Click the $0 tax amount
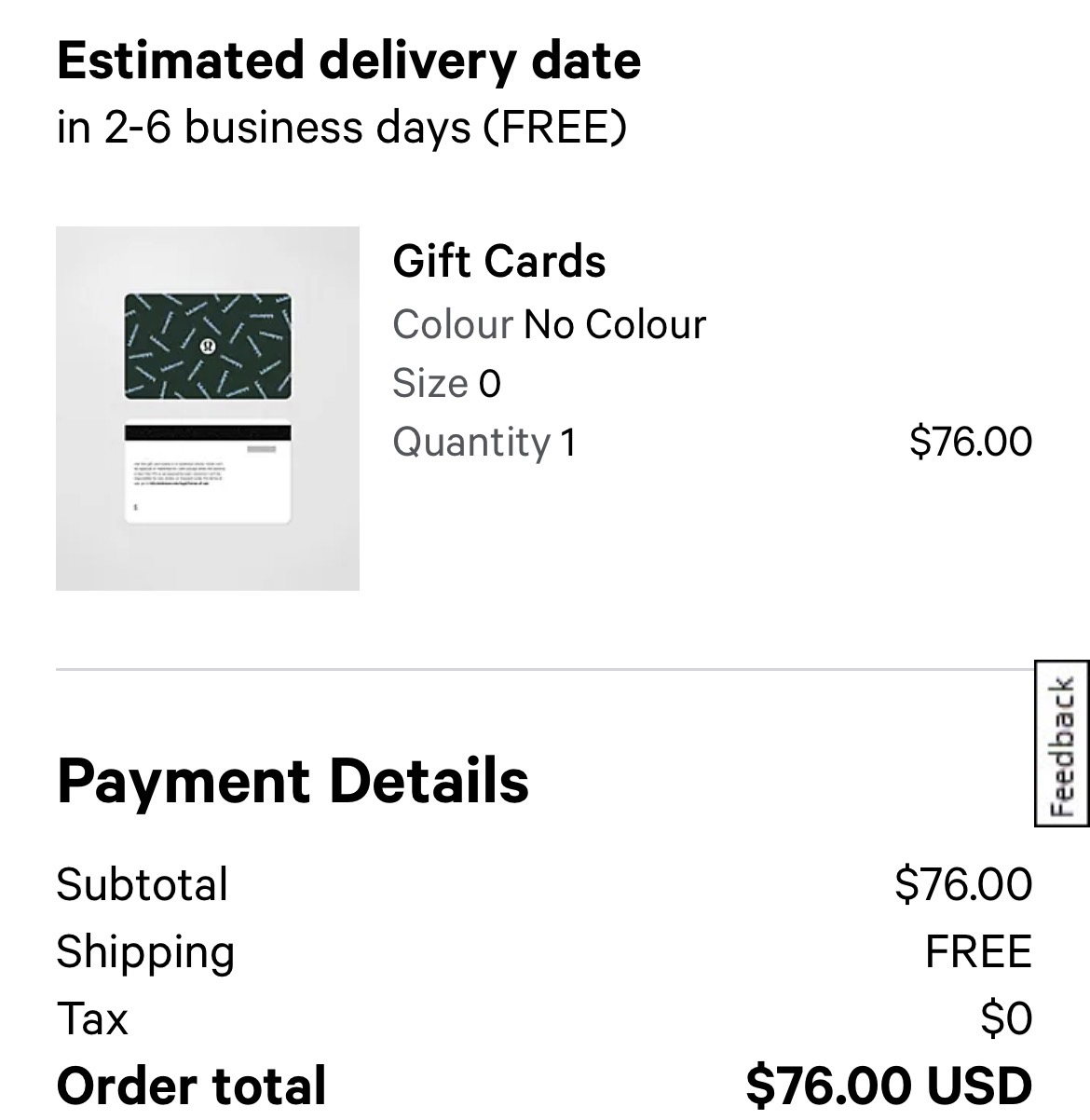1090x1120 pixels. (x=1006, y=1018)
